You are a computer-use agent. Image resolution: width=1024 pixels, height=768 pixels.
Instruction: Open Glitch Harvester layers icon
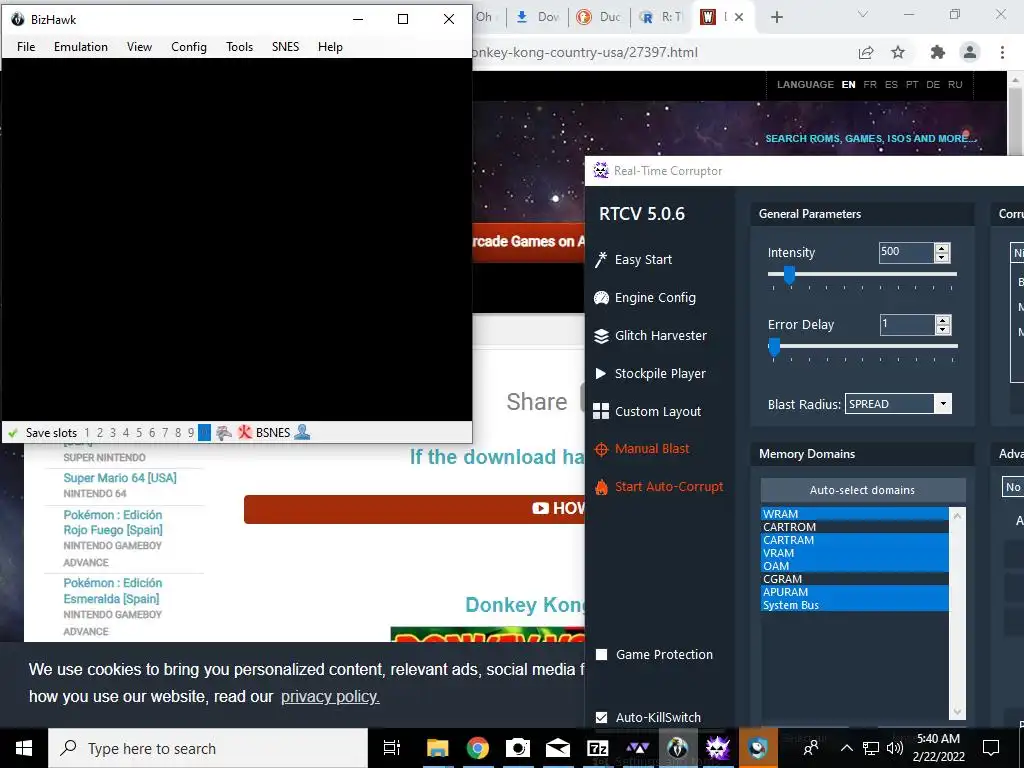[601, 336]
